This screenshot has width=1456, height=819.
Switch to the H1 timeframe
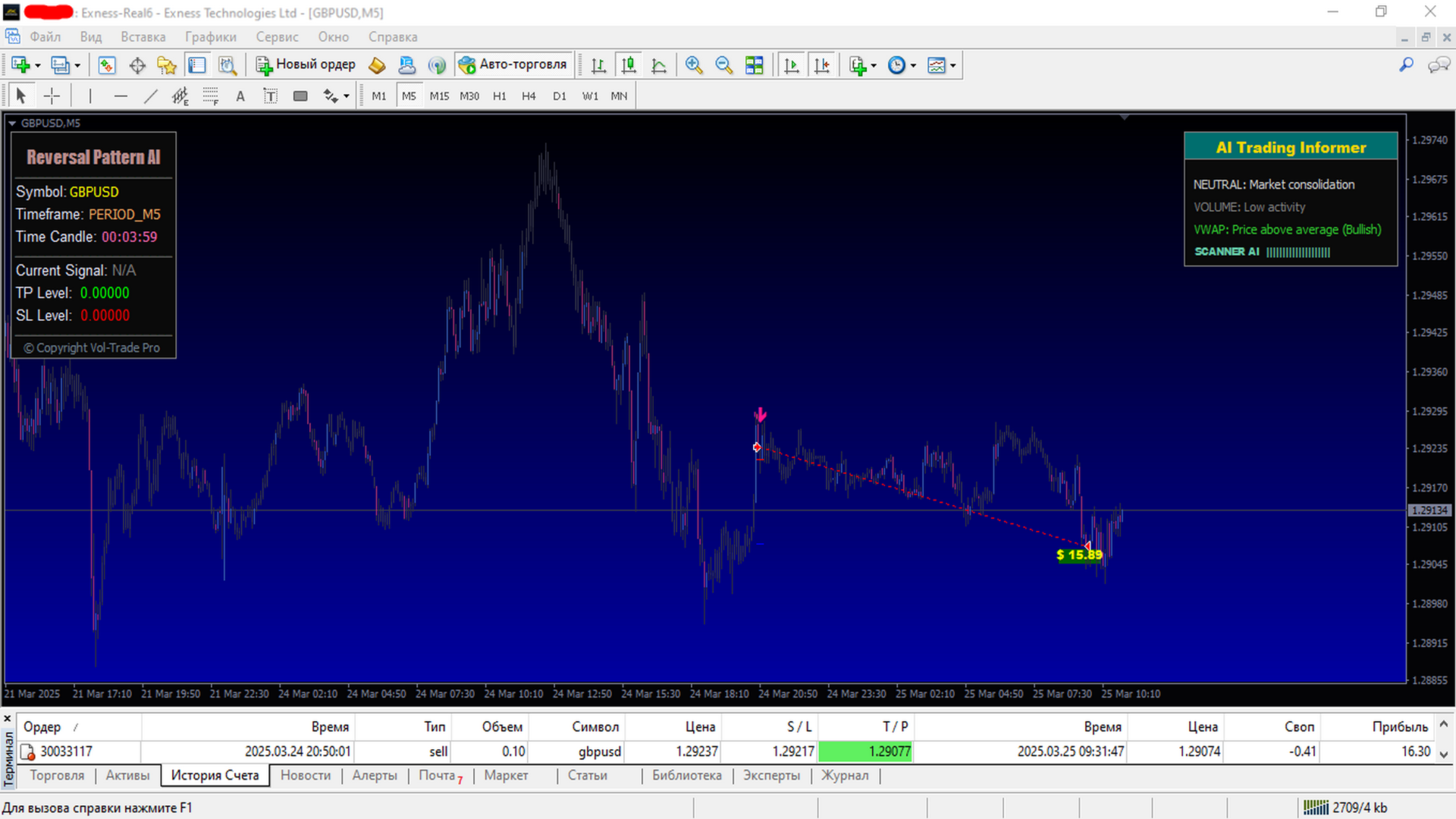tap(500, 96)
